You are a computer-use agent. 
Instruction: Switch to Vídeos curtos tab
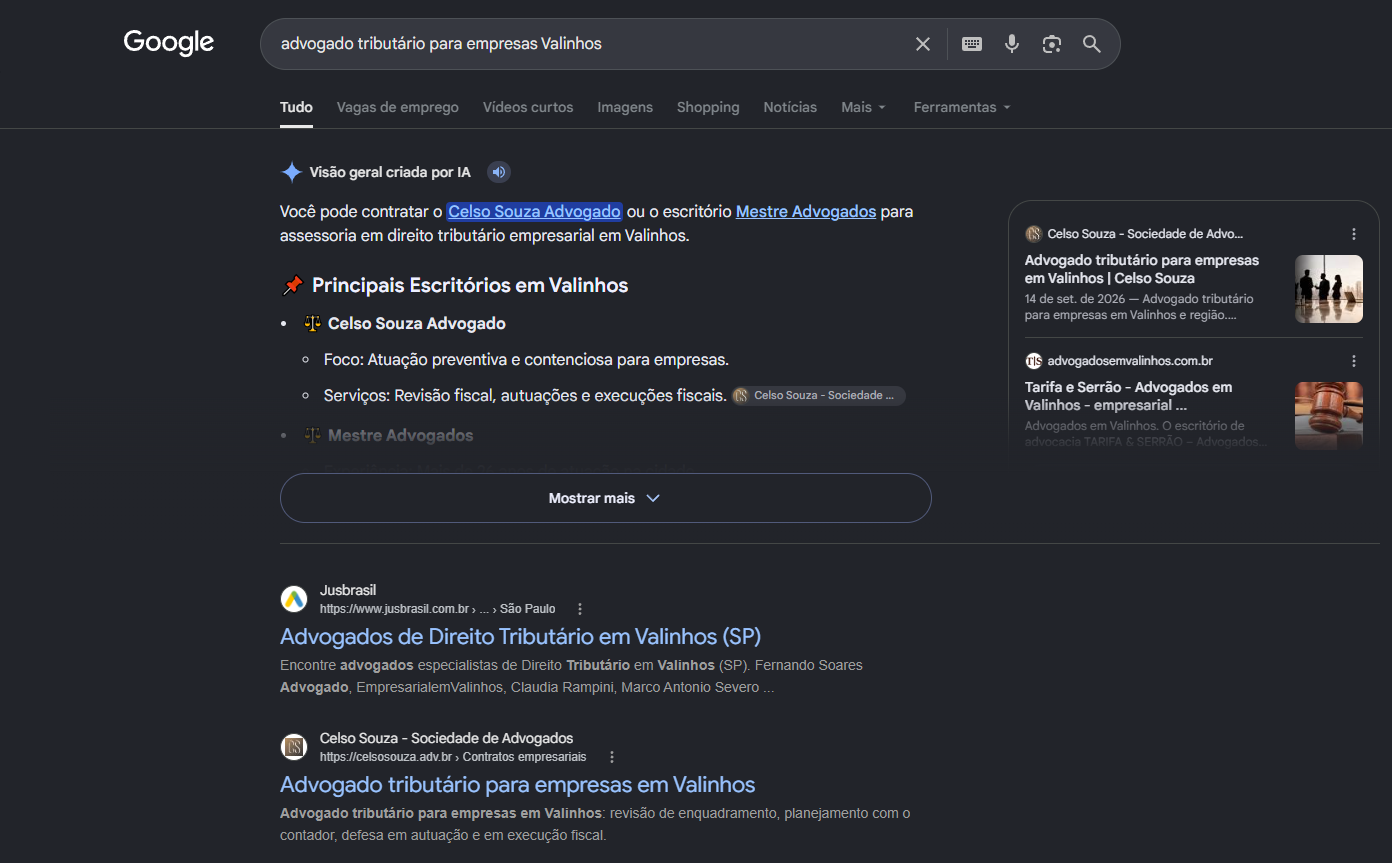click(528, 107)
